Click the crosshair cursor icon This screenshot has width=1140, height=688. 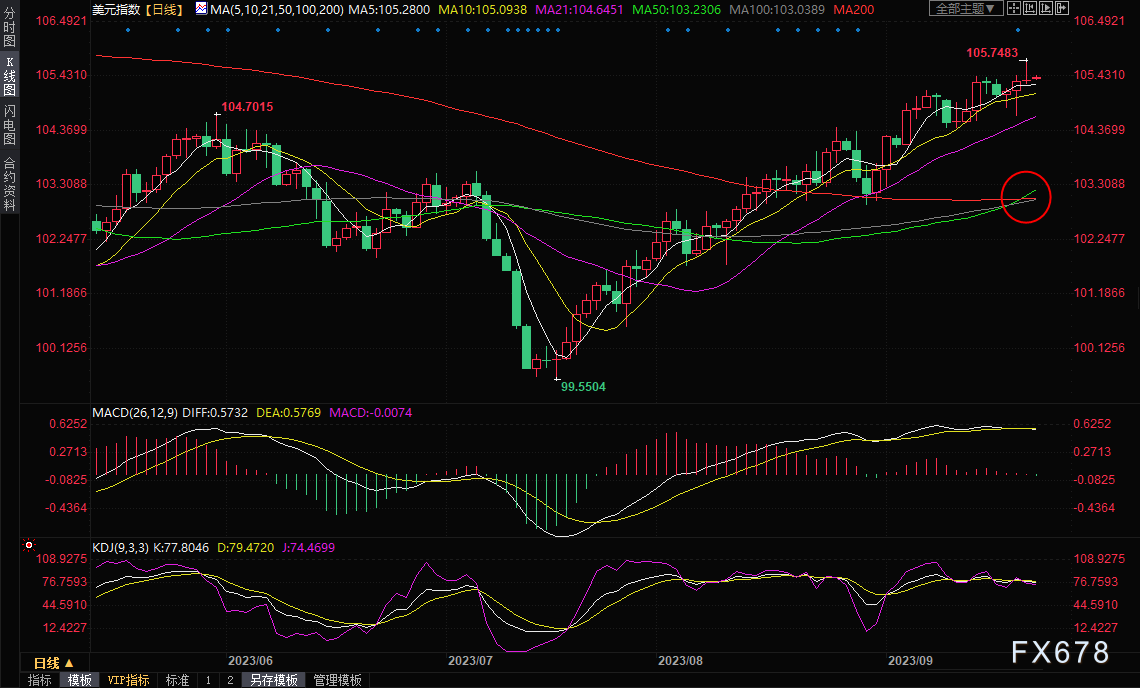1015,9
